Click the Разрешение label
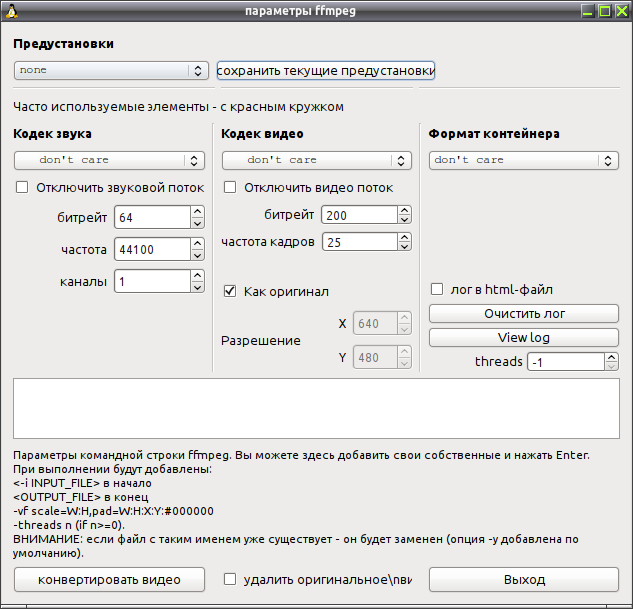The width and height of the screenshot is (633, 609). pyautogui.click(x=261, y=341)
